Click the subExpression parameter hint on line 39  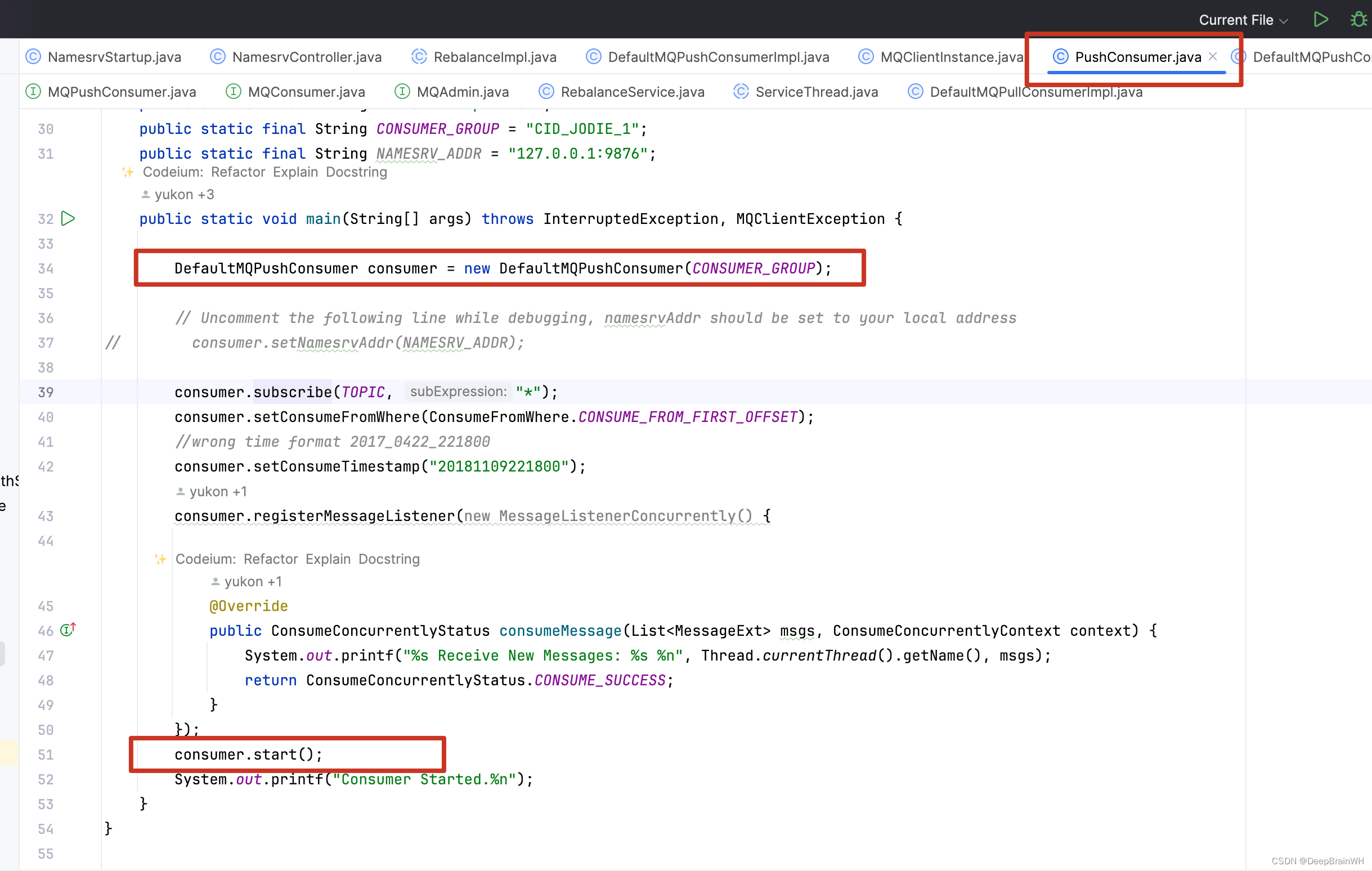[458, 392]
